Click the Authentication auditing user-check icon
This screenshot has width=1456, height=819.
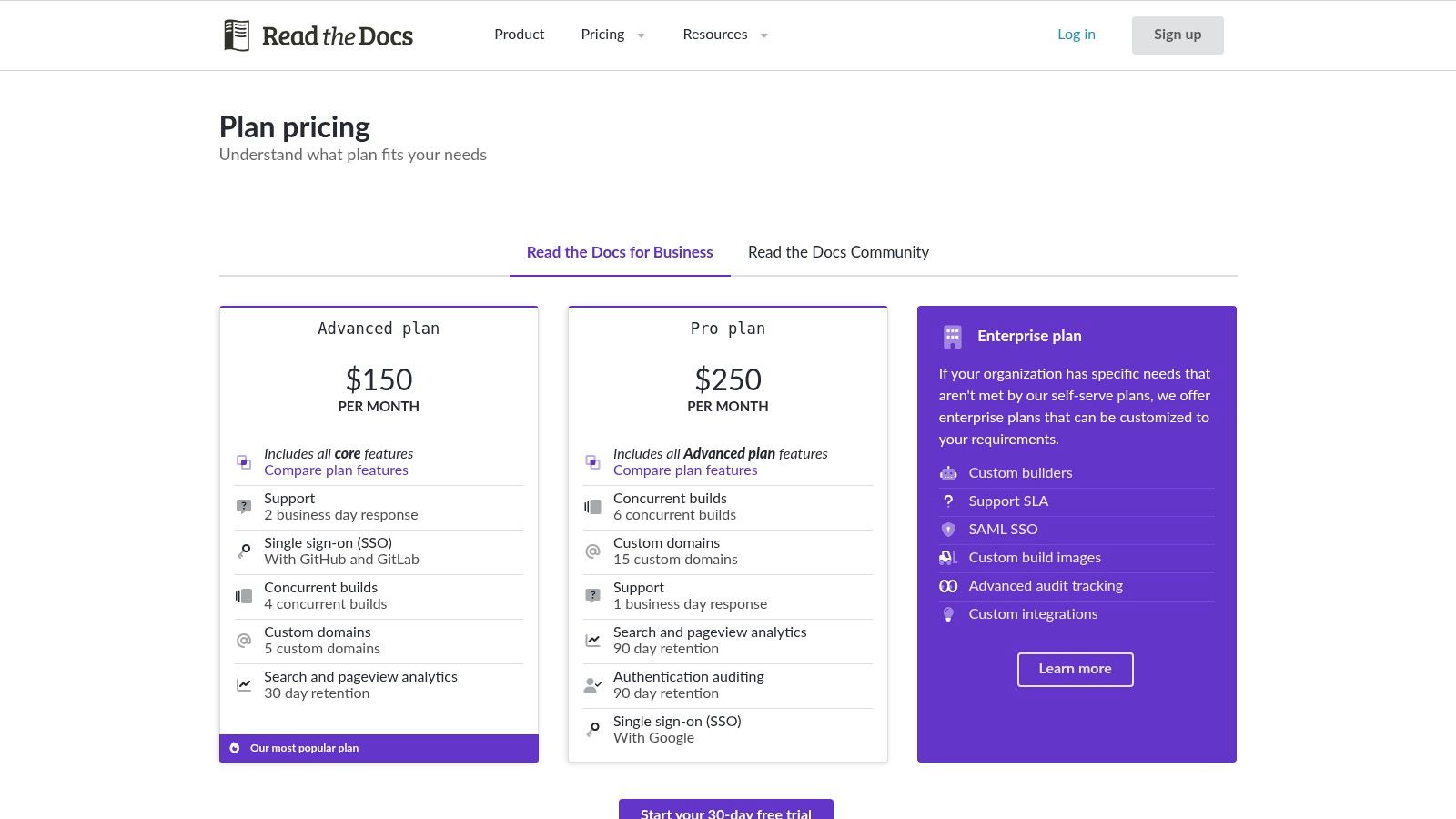(x=592, y=685)
